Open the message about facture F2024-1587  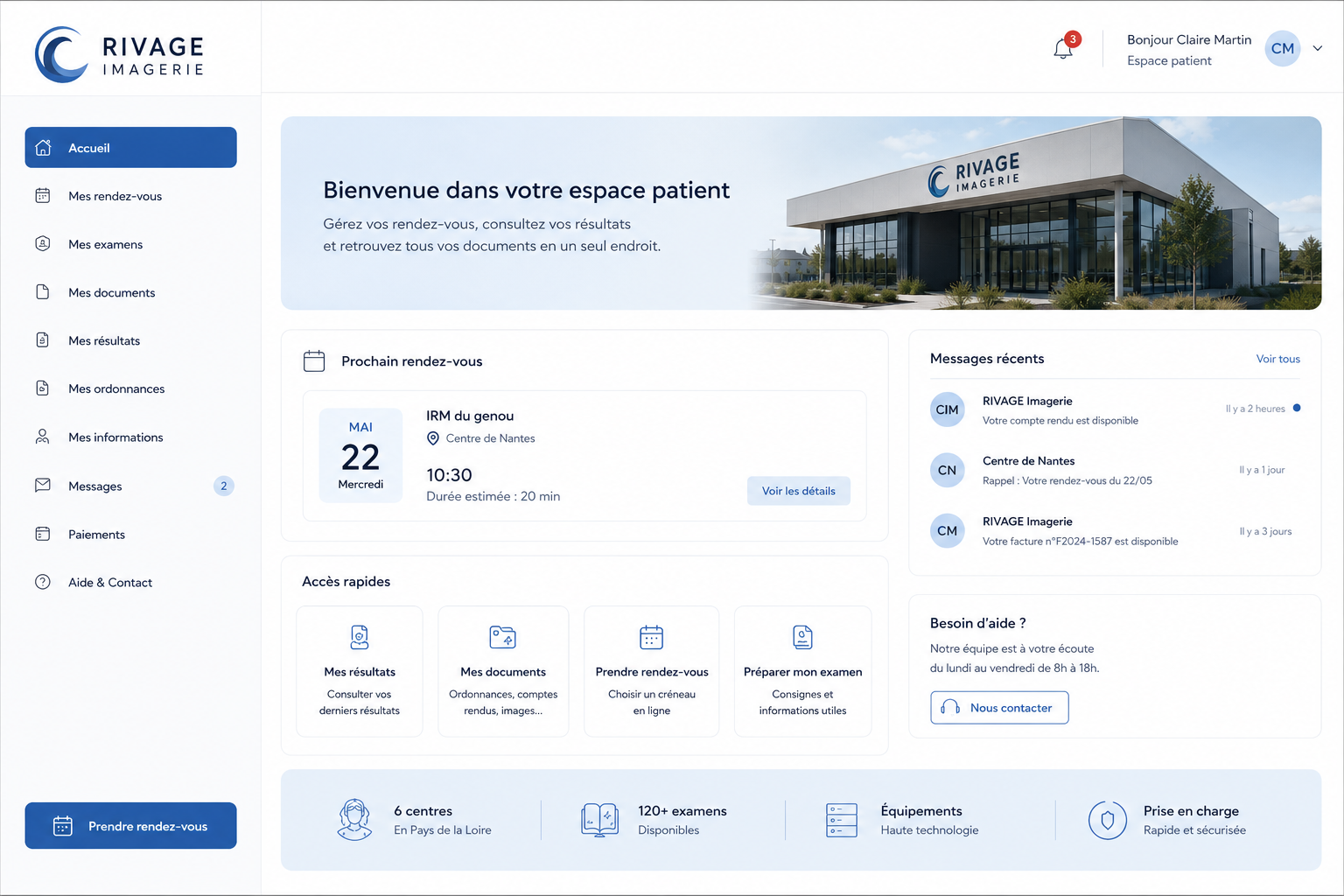click(1115, 530)
